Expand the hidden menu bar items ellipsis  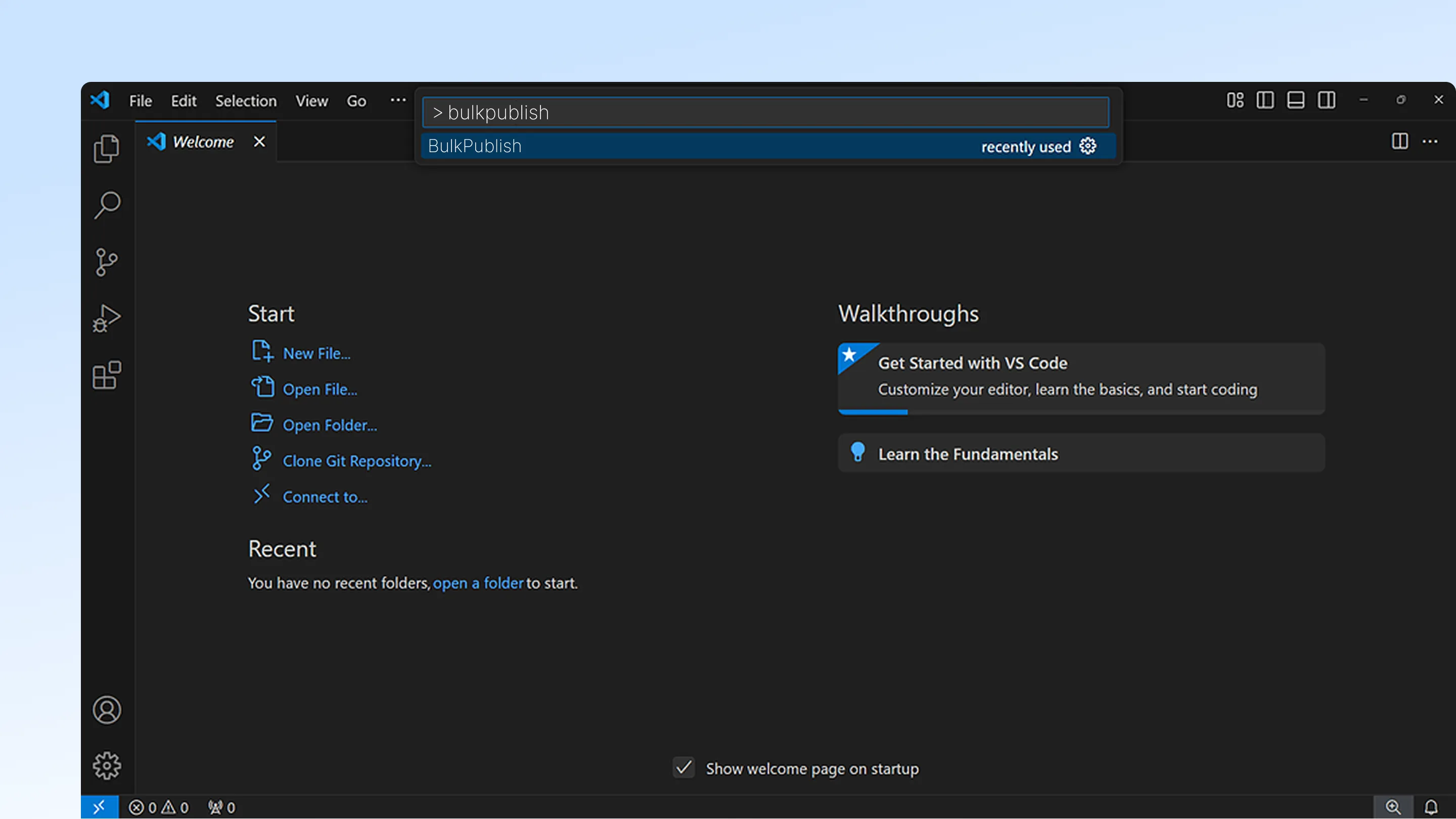coord(398,100)
